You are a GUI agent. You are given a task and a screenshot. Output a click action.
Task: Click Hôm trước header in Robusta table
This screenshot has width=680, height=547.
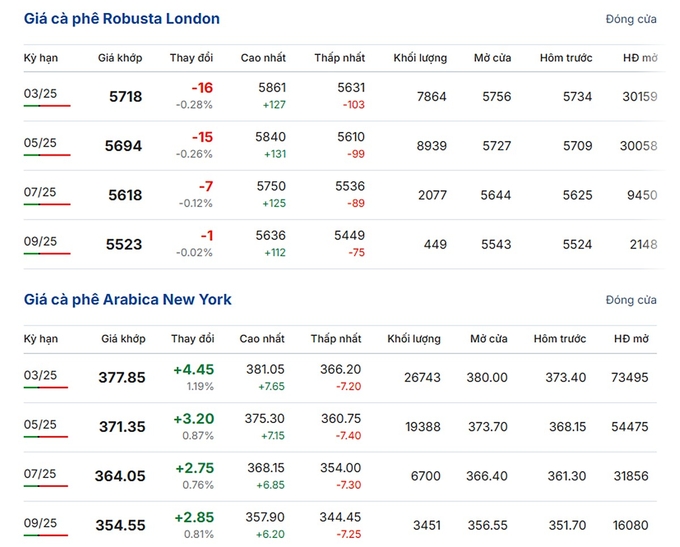[x=565, y=58]
